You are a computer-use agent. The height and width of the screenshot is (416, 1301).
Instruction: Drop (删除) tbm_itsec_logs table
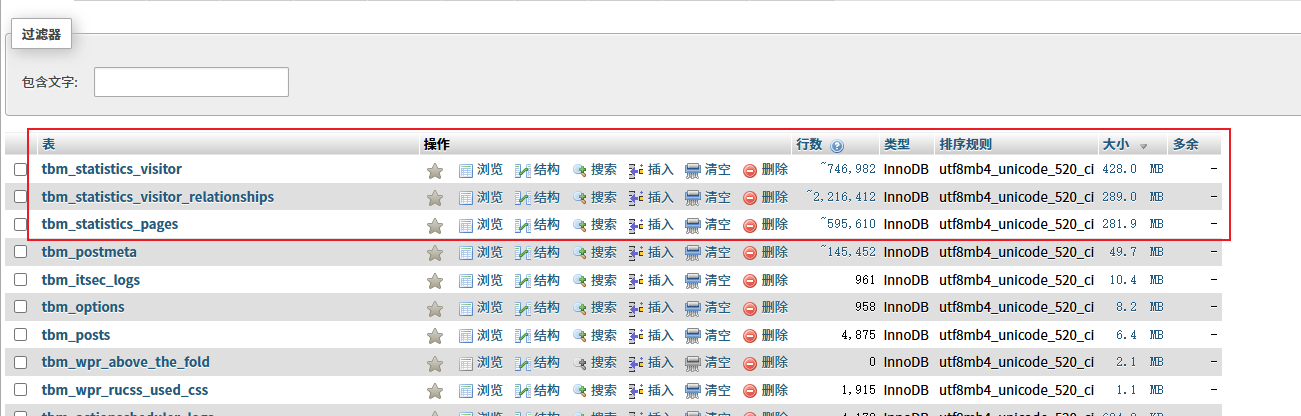pyautogui.click(x=765, y=280)
